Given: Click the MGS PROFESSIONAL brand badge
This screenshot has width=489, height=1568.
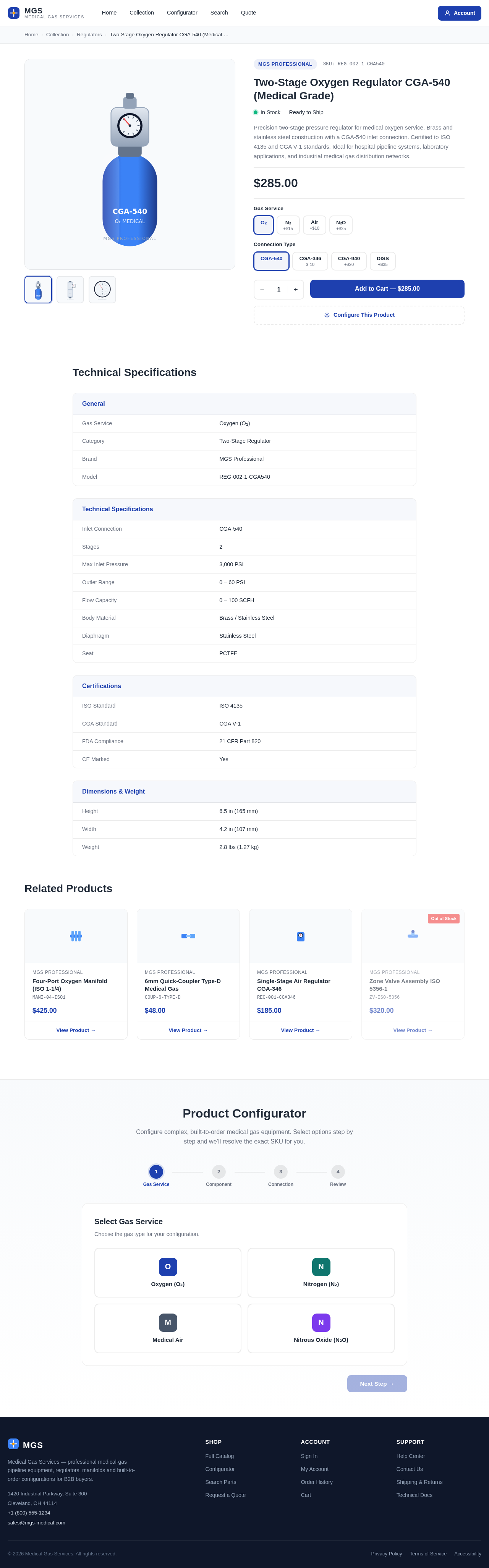Looking at the screenshot, I should click(285, 64).
